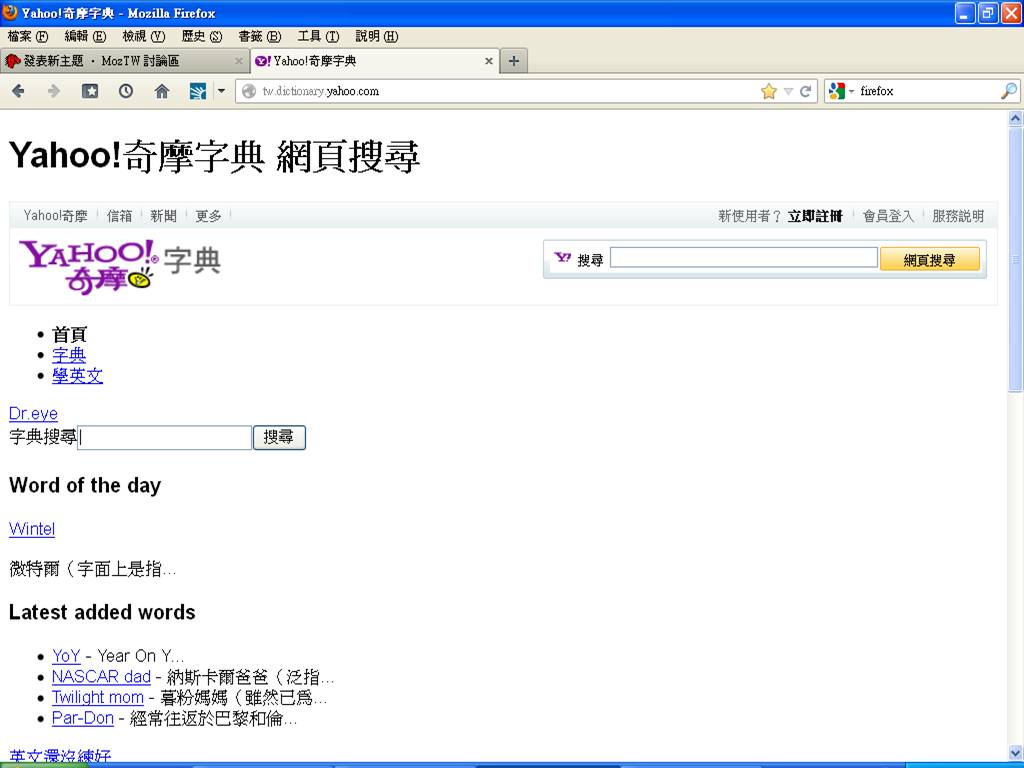Click the vertical scrollbar thumb
The width and height of the screenshot is (1024, 768).
(1015, 259)
